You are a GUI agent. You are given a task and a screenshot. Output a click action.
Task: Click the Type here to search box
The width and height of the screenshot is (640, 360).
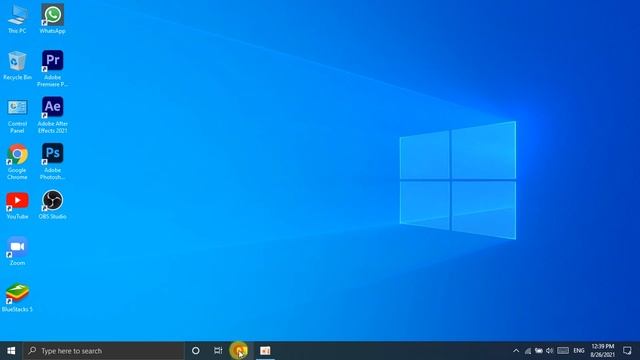(103, 351)
